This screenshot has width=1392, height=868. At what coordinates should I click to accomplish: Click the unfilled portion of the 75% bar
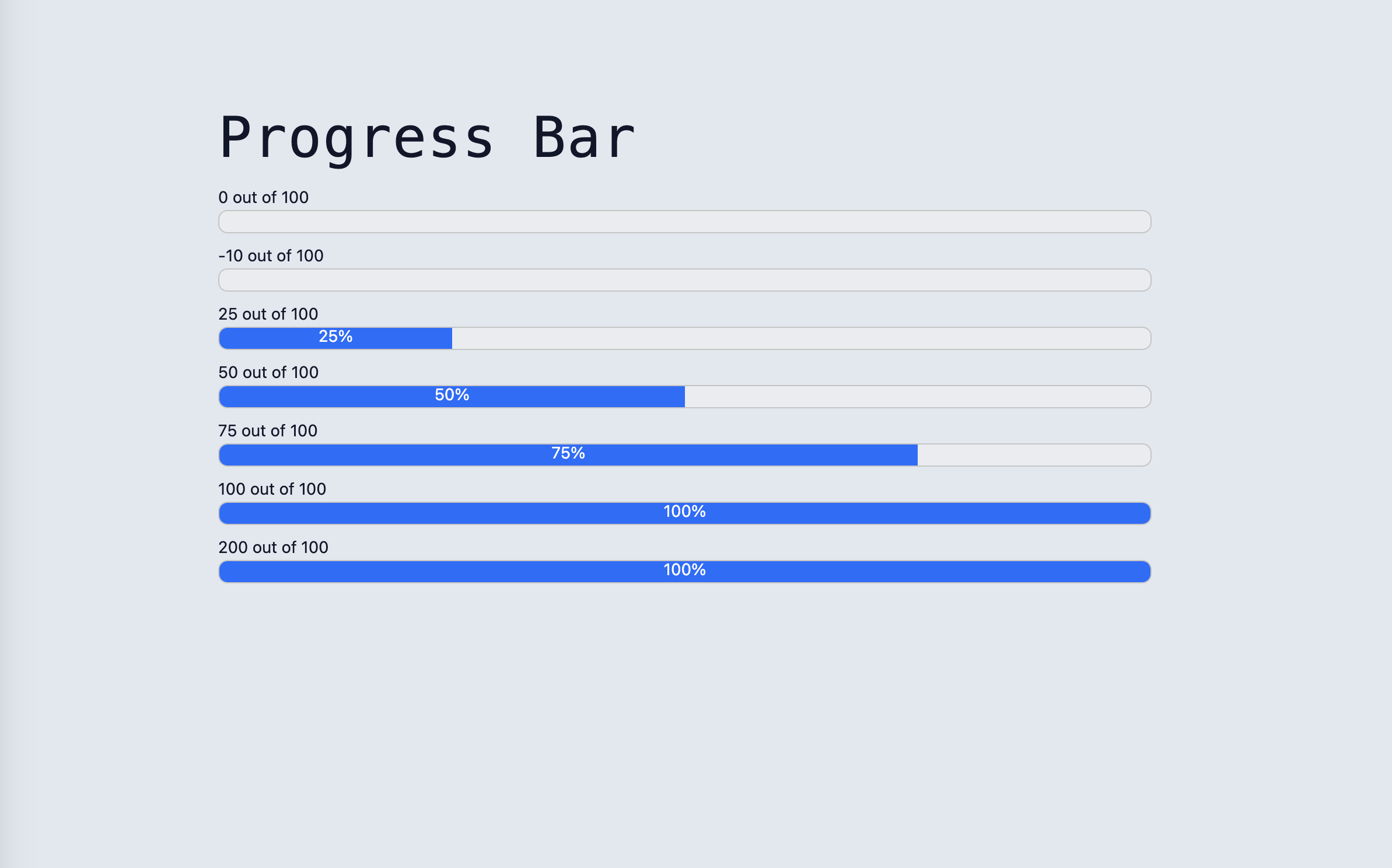coord(1033,454)
